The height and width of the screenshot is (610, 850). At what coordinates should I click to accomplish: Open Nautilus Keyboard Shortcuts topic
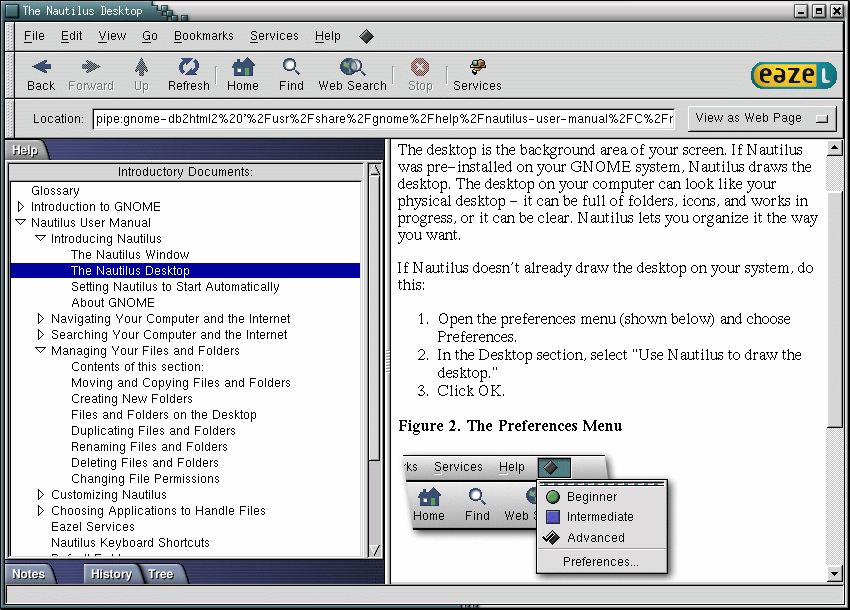coord(130,543)
